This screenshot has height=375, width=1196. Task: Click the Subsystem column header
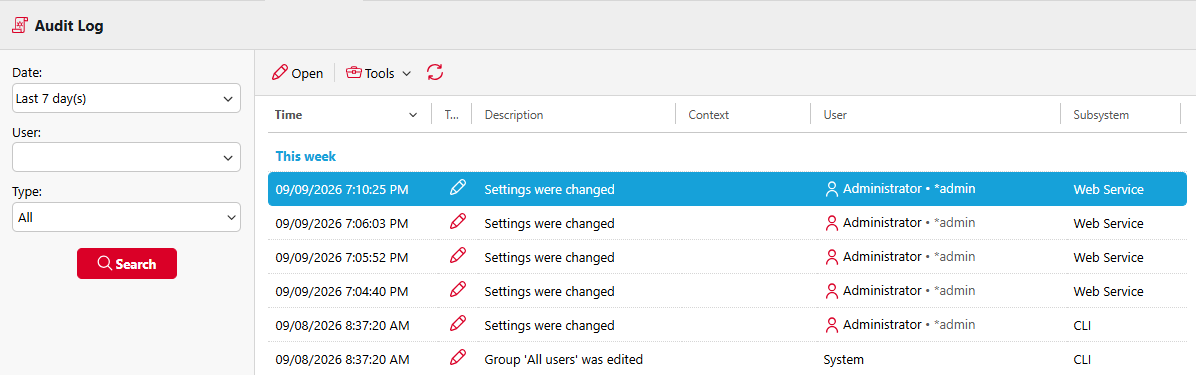point(1101,115)
